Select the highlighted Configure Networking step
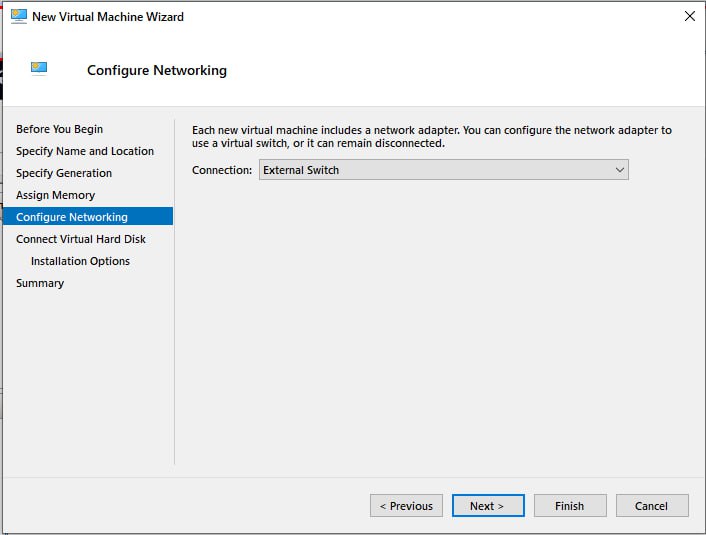706x535 pixels. 72,217
